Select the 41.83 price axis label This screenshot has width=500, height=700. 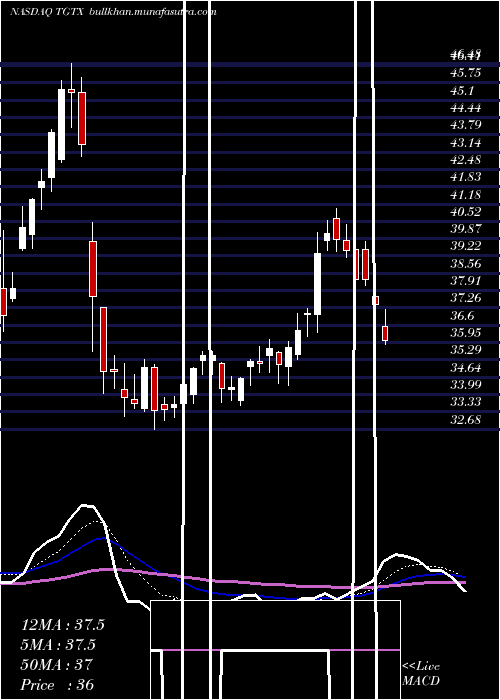466,177
